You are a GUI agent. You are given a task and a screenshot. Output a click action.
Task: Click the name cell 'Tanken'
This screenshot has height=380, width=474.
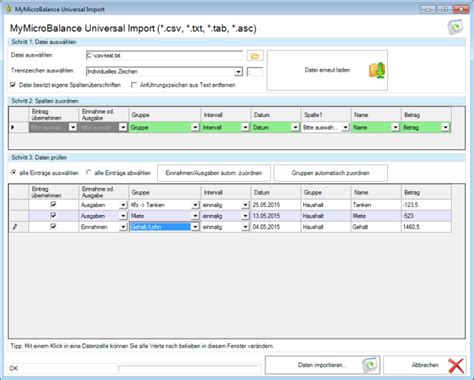(x=376, y=205)
